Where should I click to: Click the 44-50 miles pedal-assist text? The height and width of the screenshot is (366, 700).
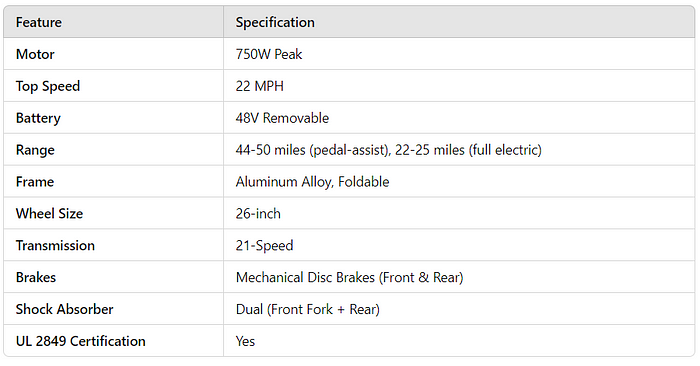[313, 150]
